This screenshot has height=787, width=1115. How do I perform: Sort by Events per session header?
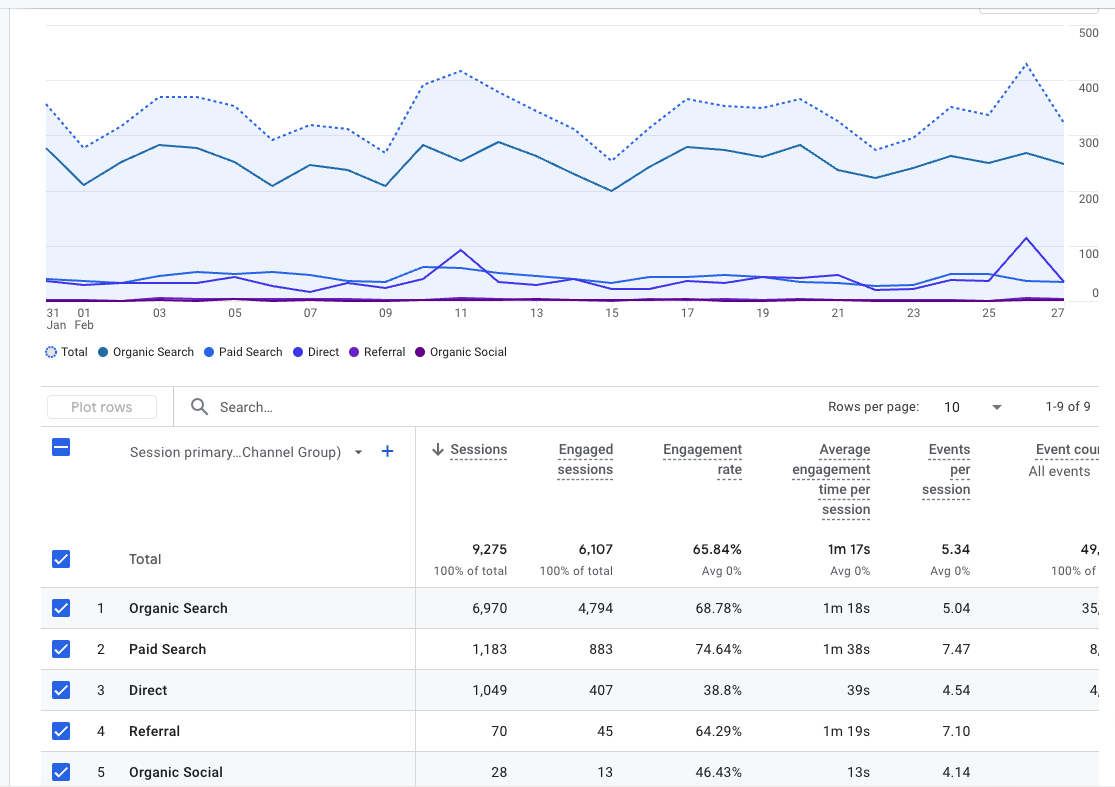946,469
